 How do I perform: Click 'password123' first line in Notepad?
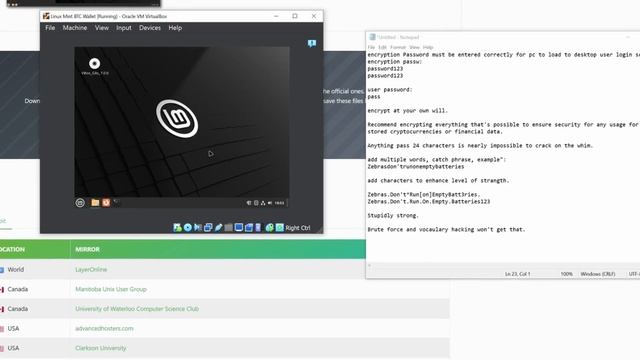tap(385, 69)
